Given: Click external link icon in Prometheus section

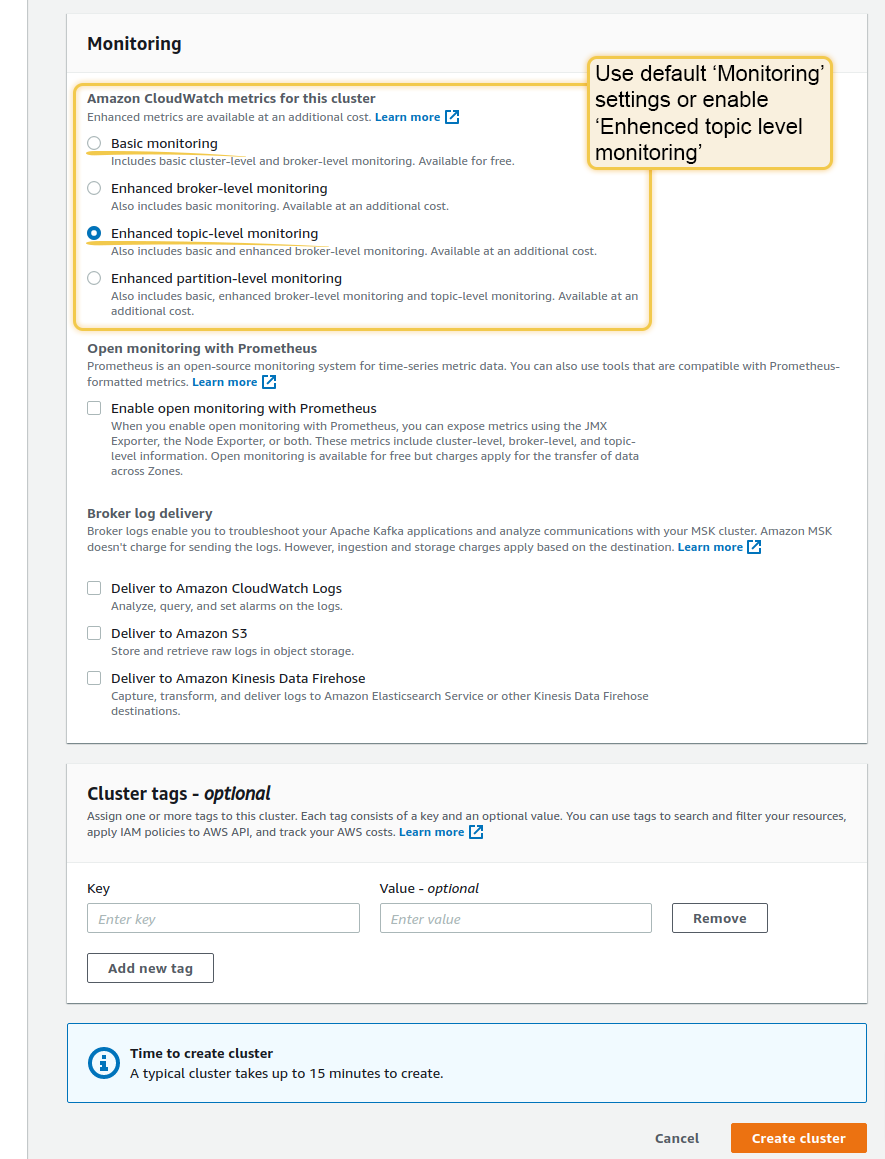Looking at the screenshot, I should (x=269, y=382).
